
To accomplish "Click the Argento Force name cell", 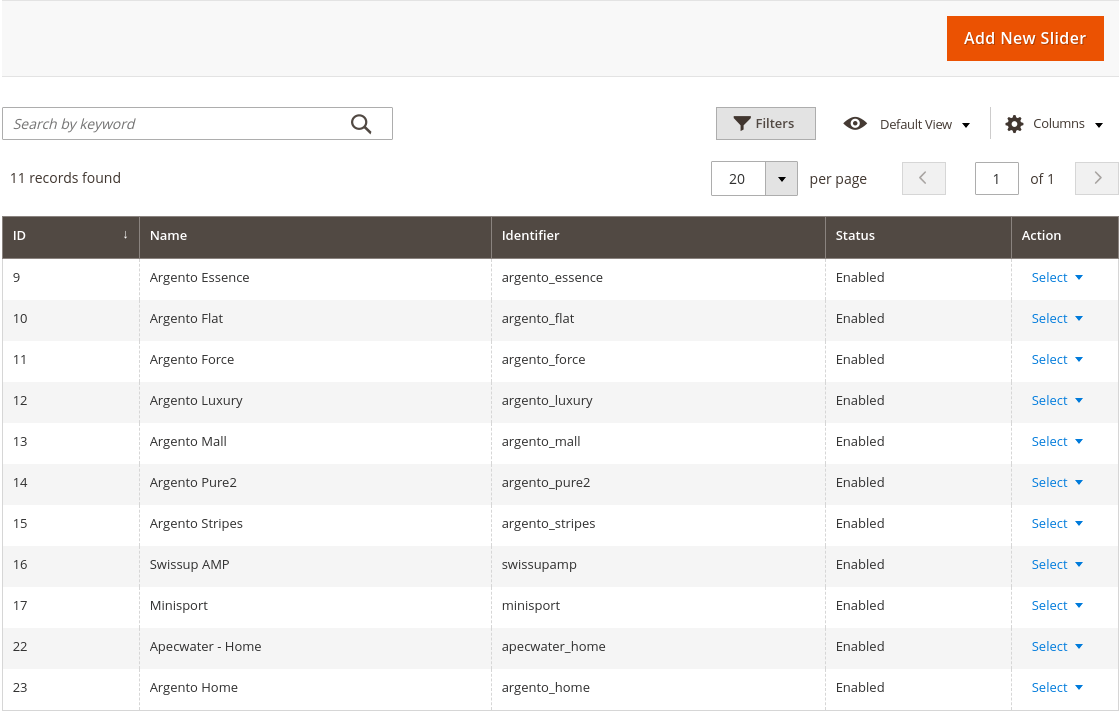I will (x=316, y=360).
